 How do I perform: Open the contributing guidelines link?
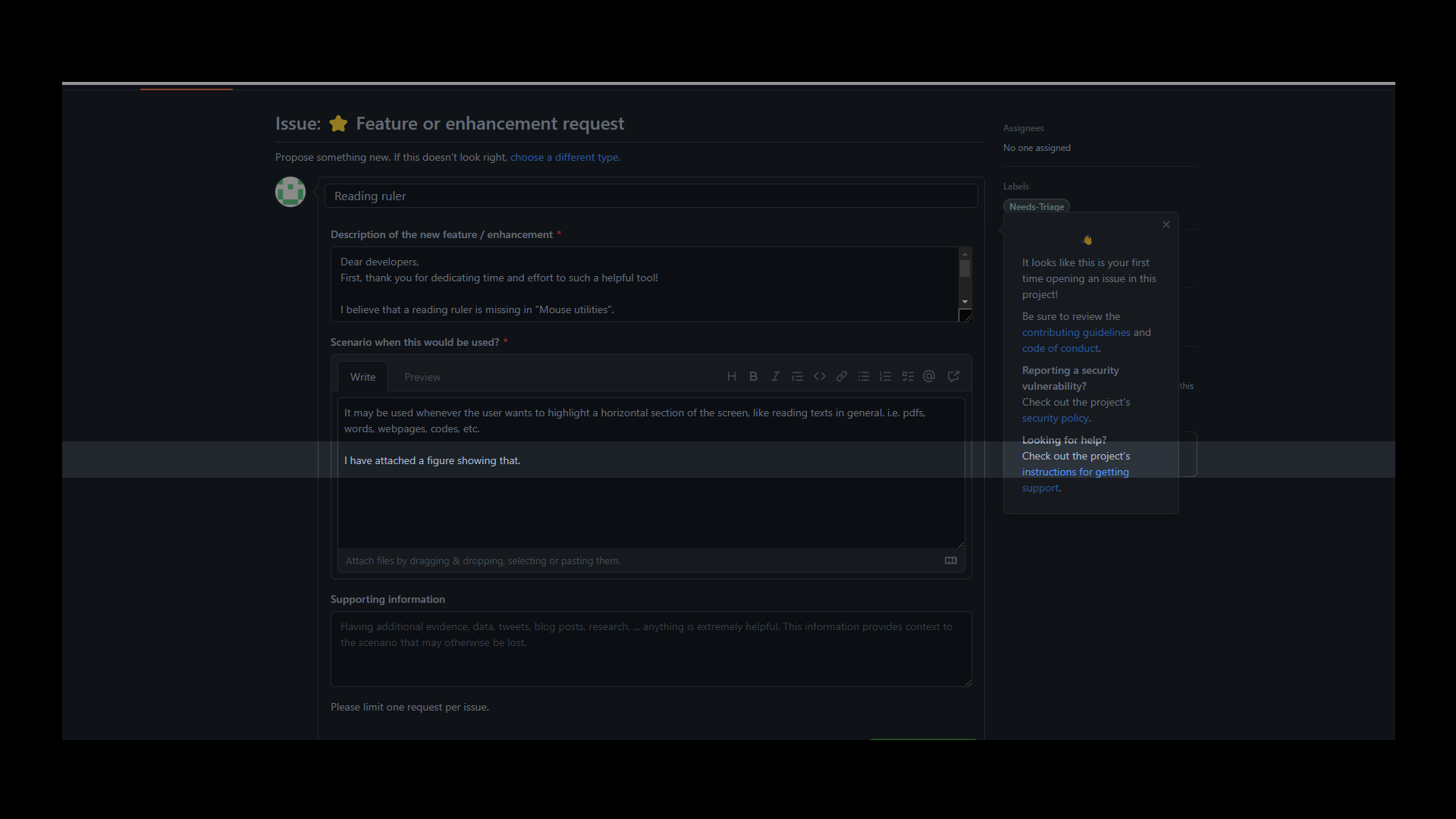1076,332
